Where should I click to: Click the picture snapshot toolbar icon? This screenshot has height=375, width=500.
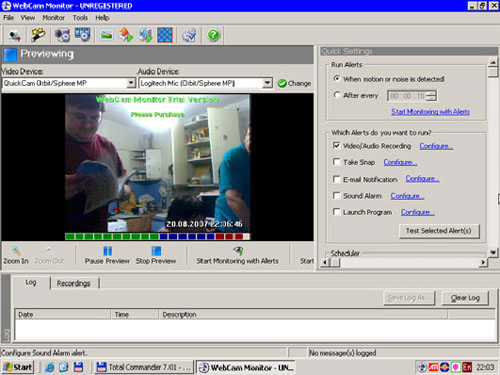point(106,35)
